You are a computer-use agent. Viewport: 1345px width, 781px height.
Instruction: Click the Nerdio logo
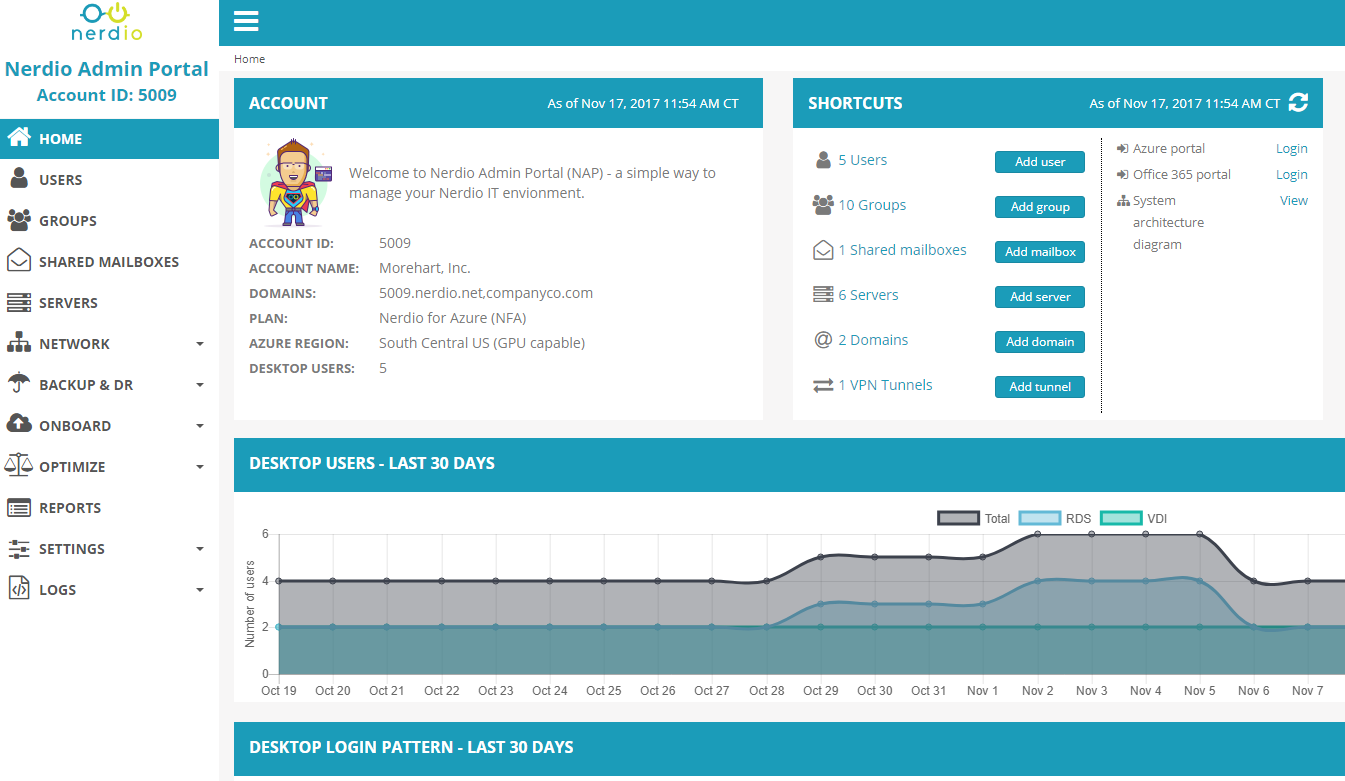coord(107,23)
